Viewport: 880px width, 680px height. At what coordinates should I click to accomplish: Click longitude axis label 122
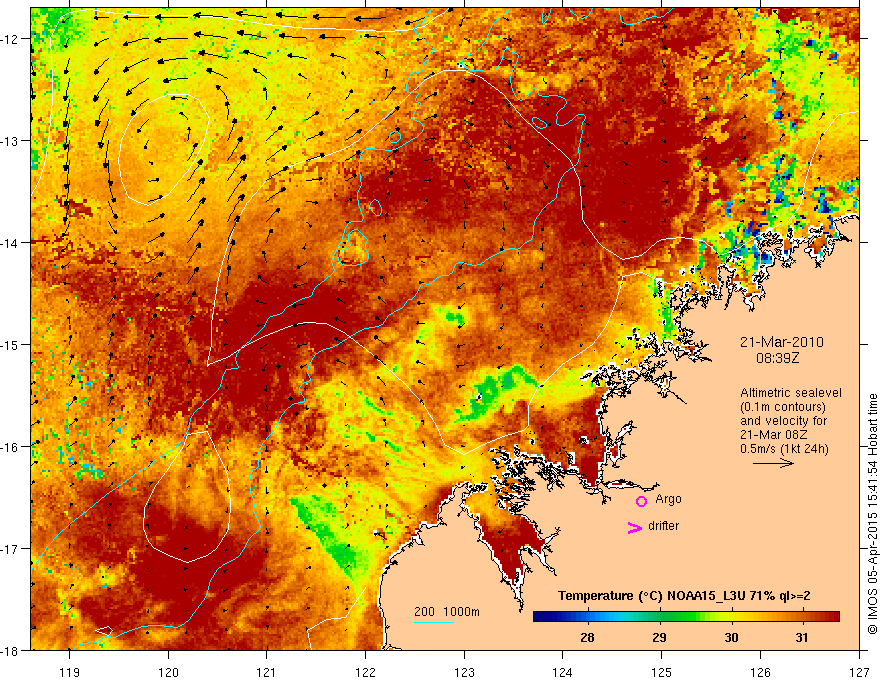tap(365, 672)
